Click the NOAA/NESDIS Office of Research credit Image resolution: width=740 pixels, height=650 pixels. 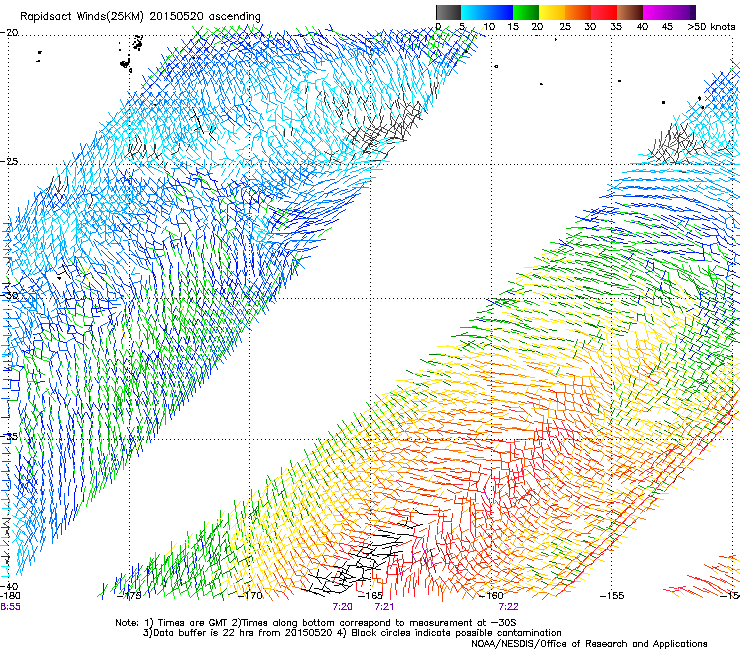tap(589, 644)
